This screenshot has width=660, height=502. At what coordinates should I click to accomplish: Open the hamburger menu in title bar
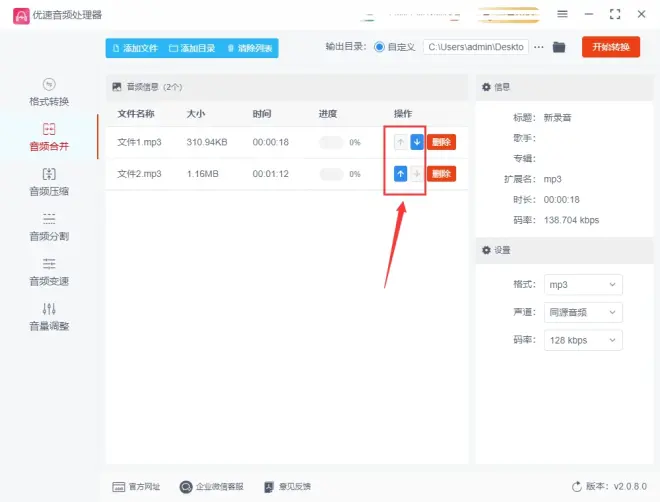click(x=562, y=14)
